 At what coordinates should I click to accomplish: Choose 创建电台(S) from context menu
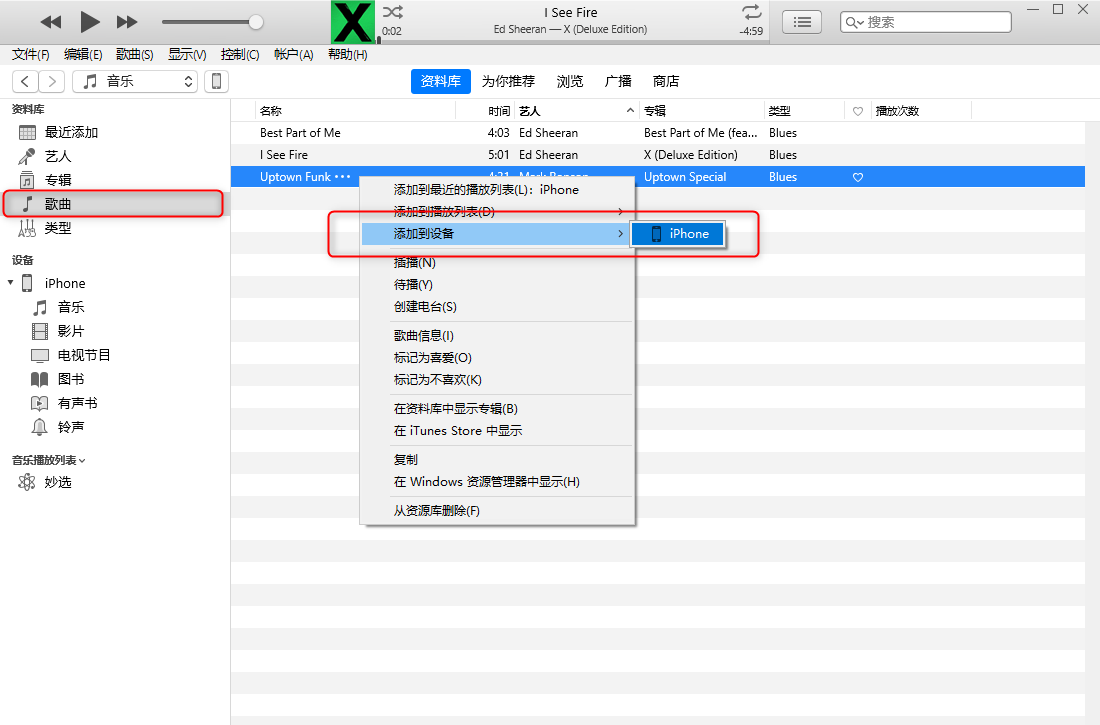pos(497,307)
